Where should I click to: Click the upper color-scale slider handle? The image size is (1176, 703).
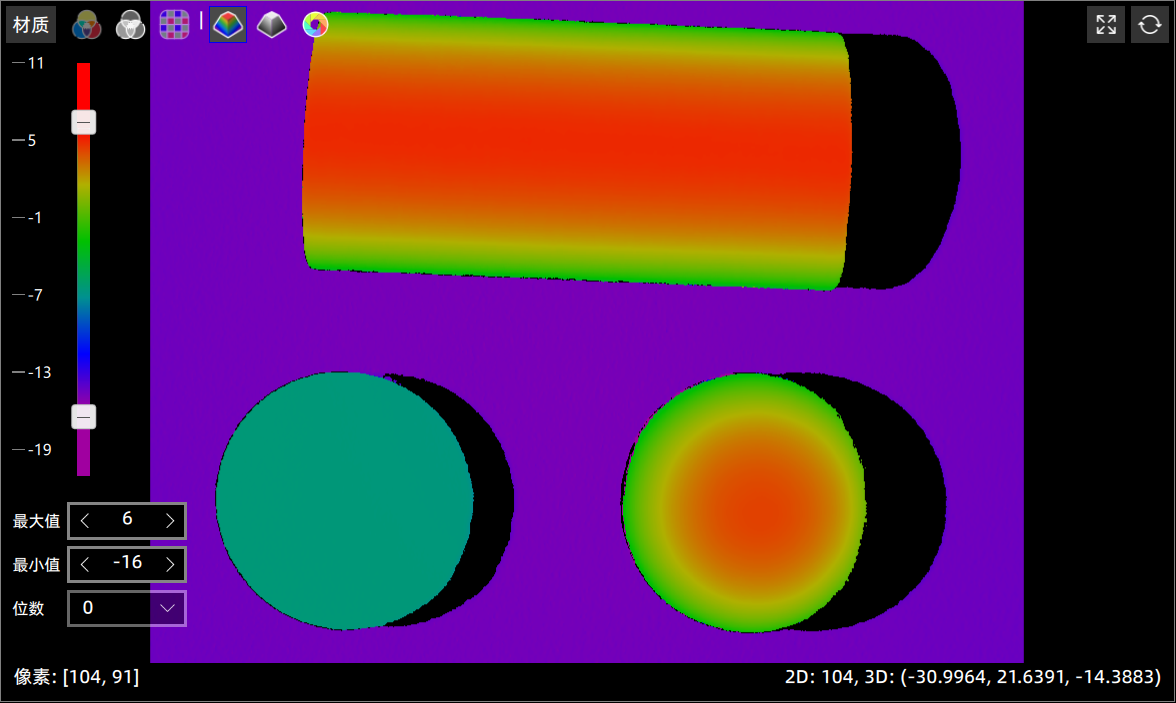point(84,122)
